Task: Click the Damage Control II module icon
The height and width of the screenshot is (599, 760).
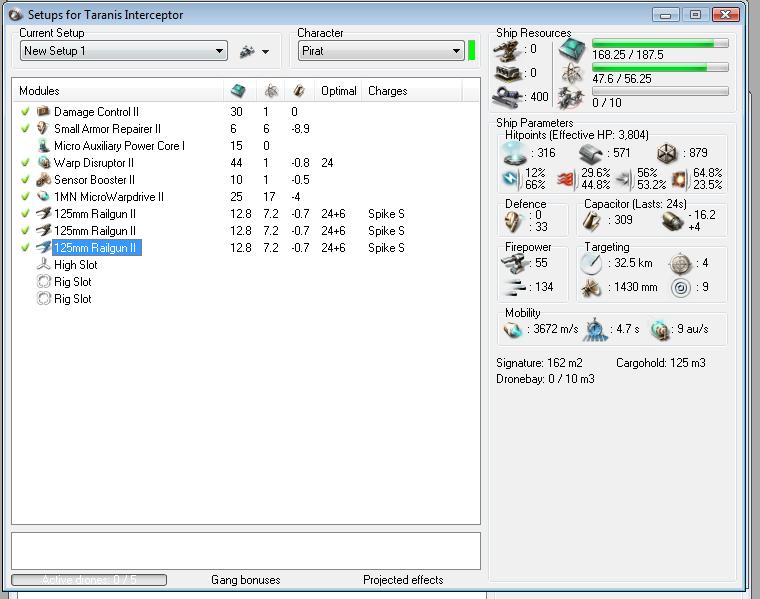Action: tap(43, 111)
